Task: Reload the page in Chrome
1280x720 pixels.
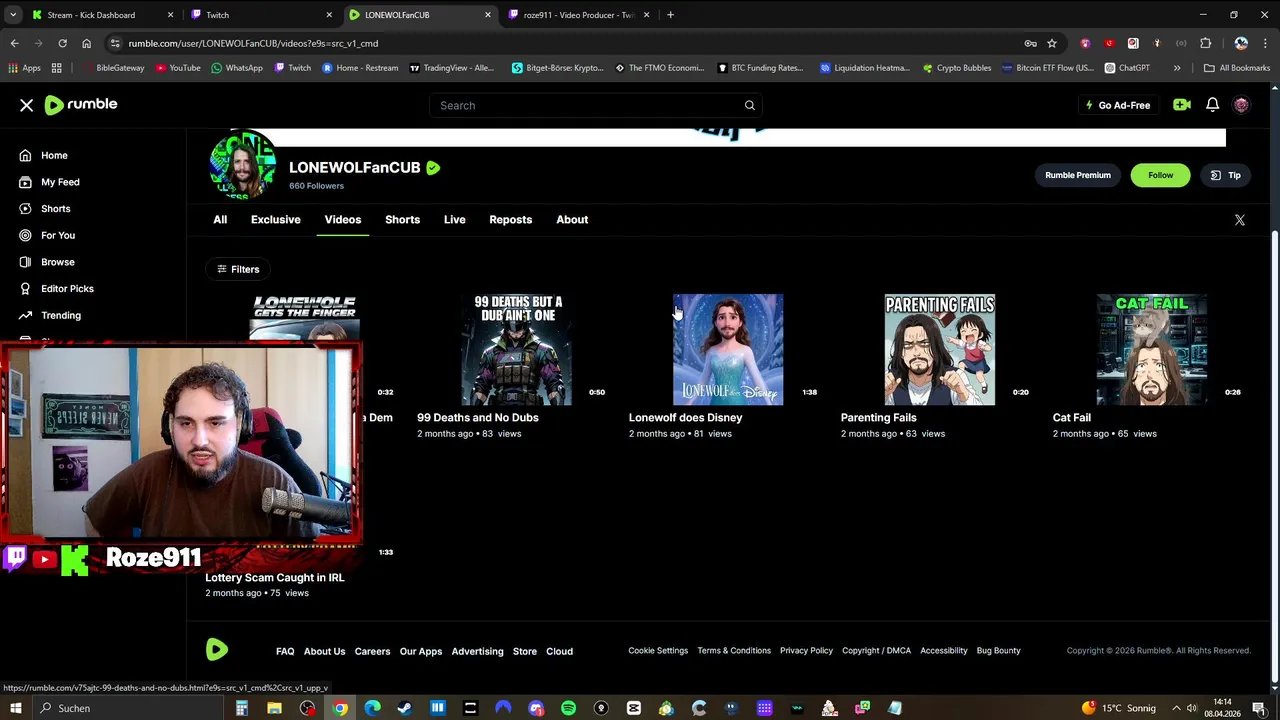Action: pos(62,43)
